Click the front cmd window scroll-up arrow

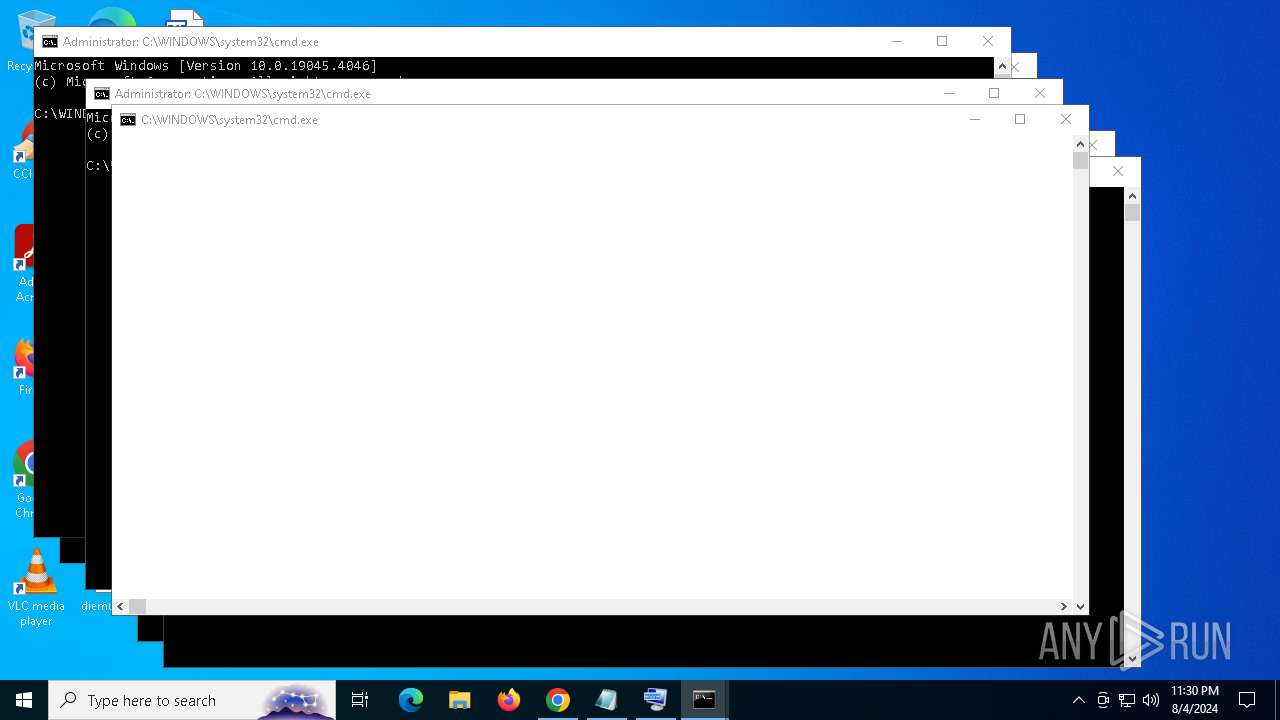click(x=1080, y=144)
